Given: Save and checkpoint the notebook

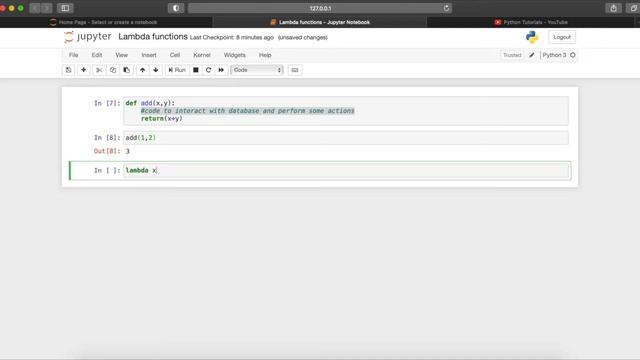Looking at the screenshot, I should [x=69, y=70].
